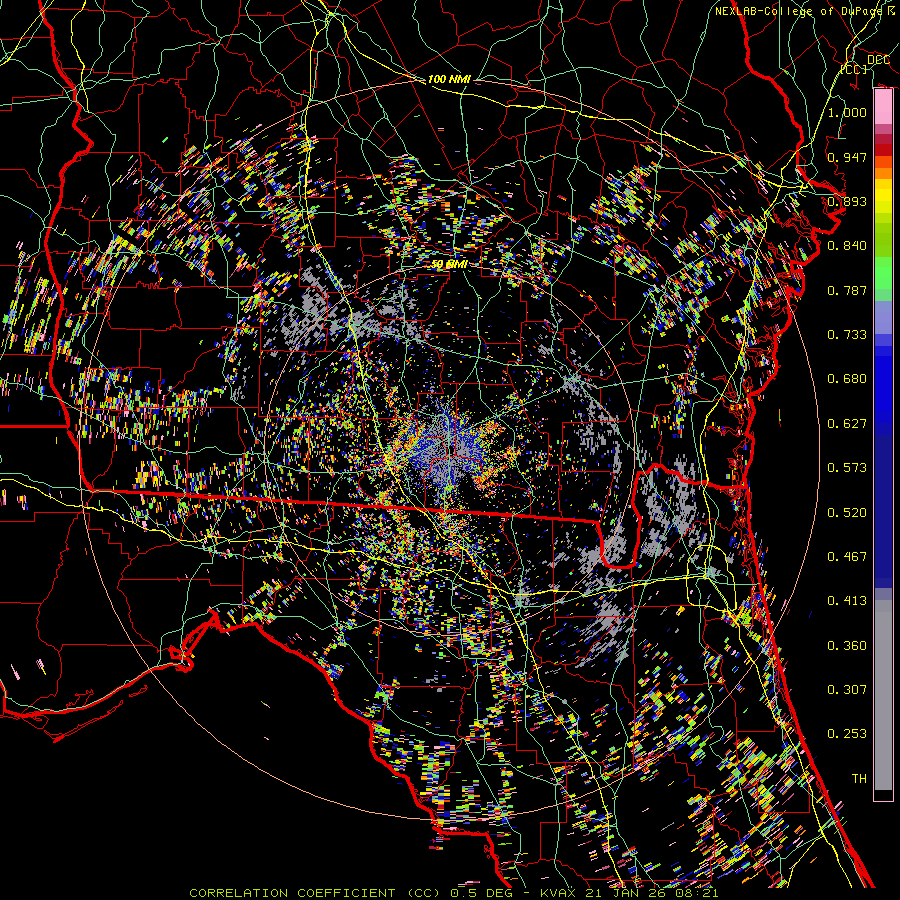Select the 0.893 scale value
900x900 pixels.
pyautogui.click(x=847, y=201)
